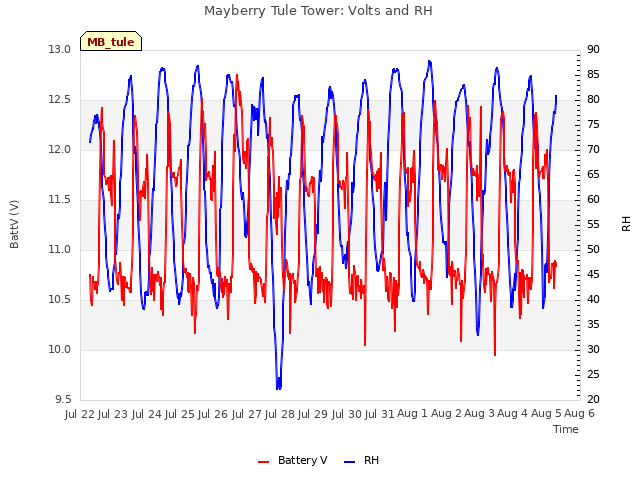The image size is (640, 480).
Task: Click the Aug 2 date tick label
Action: [446, 414]
